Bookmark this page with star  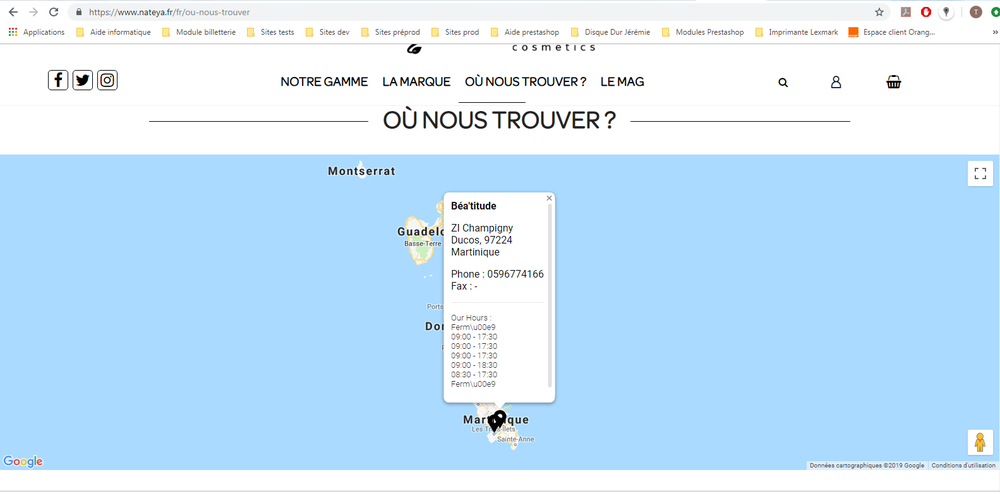tap(879, 12)
